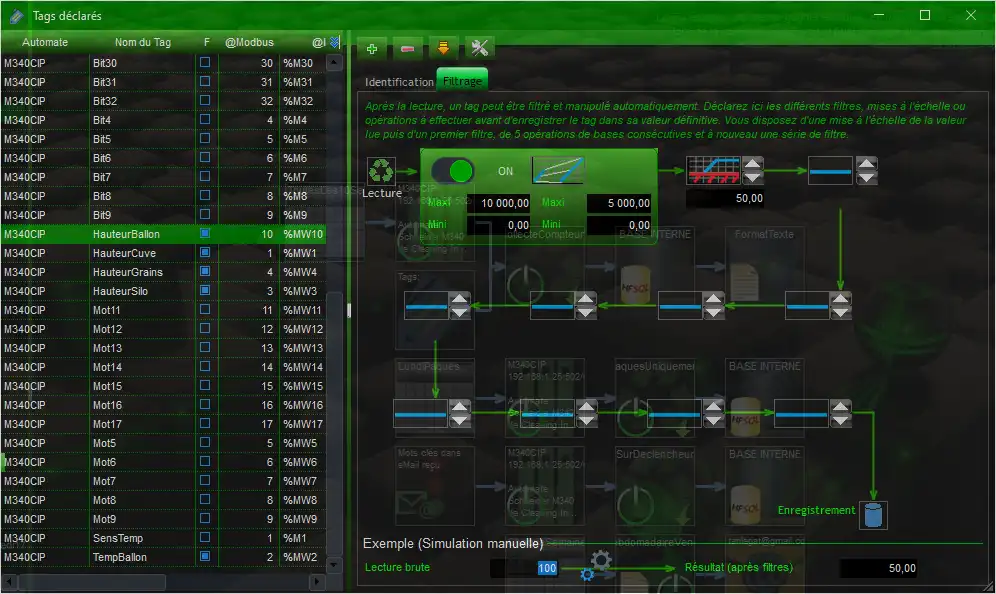Screen dimensions: 996x594
Task: Switch to the Identification tab
Action: 399,82
